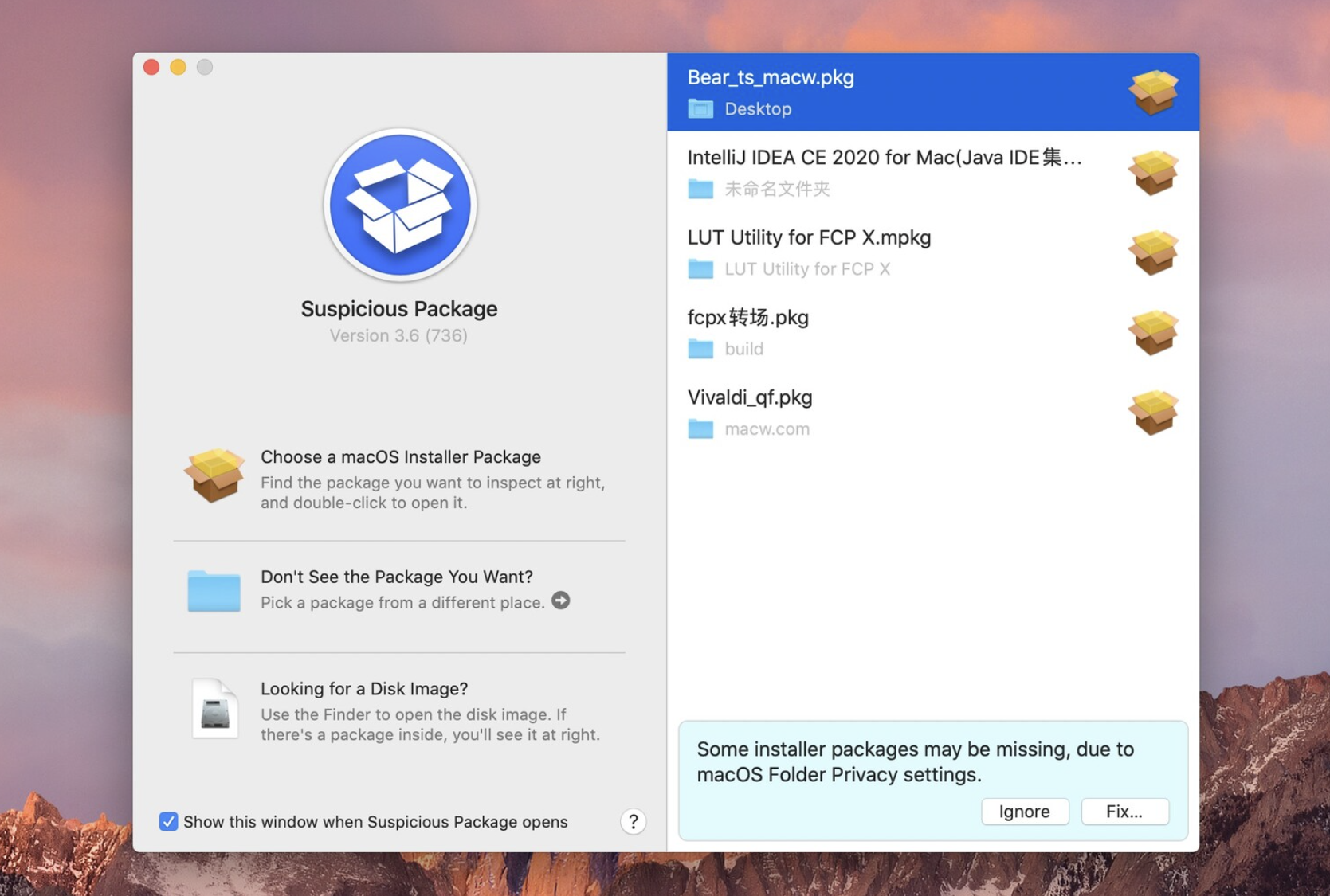Image resolution: width=1330 pixels, height=896 pixels.
Task: Select the IntelliJ IDEA CE 2020 package entry
Action: [877, 172]
